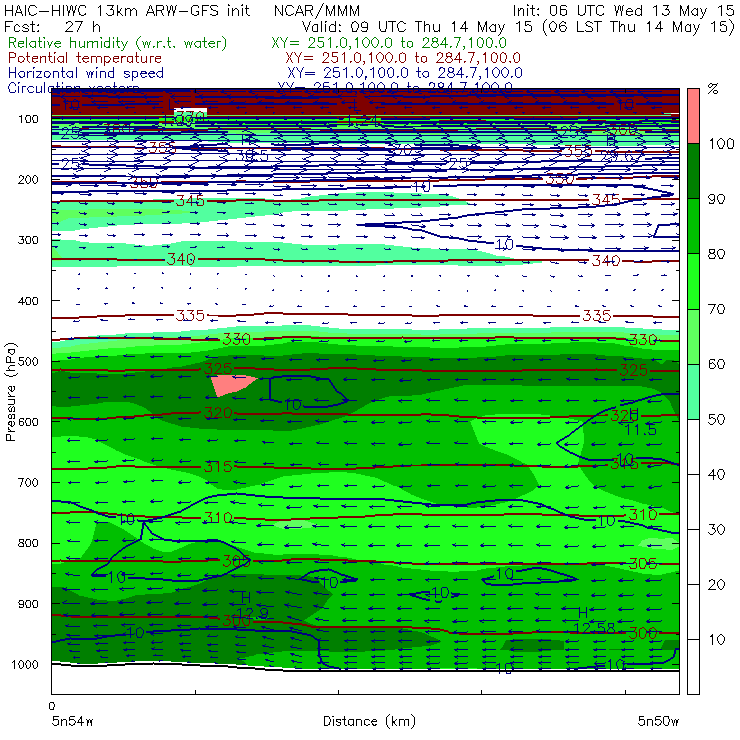Click the 'Fcst: 27 h' forecast label

[52, 26]
